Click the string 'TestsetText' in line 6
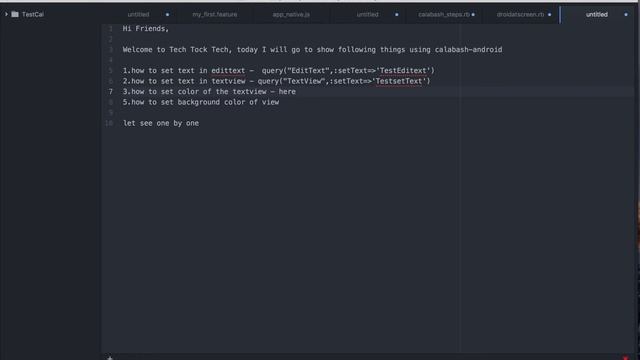 (x=399, y=81)
